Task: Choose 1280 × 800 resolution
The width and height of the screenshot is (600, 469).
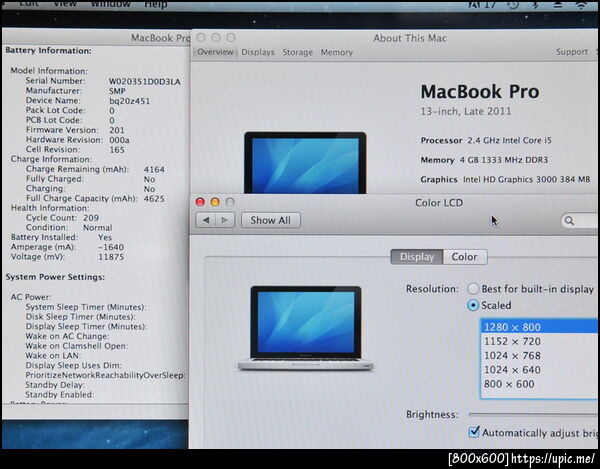Action: tap(539, 327)
